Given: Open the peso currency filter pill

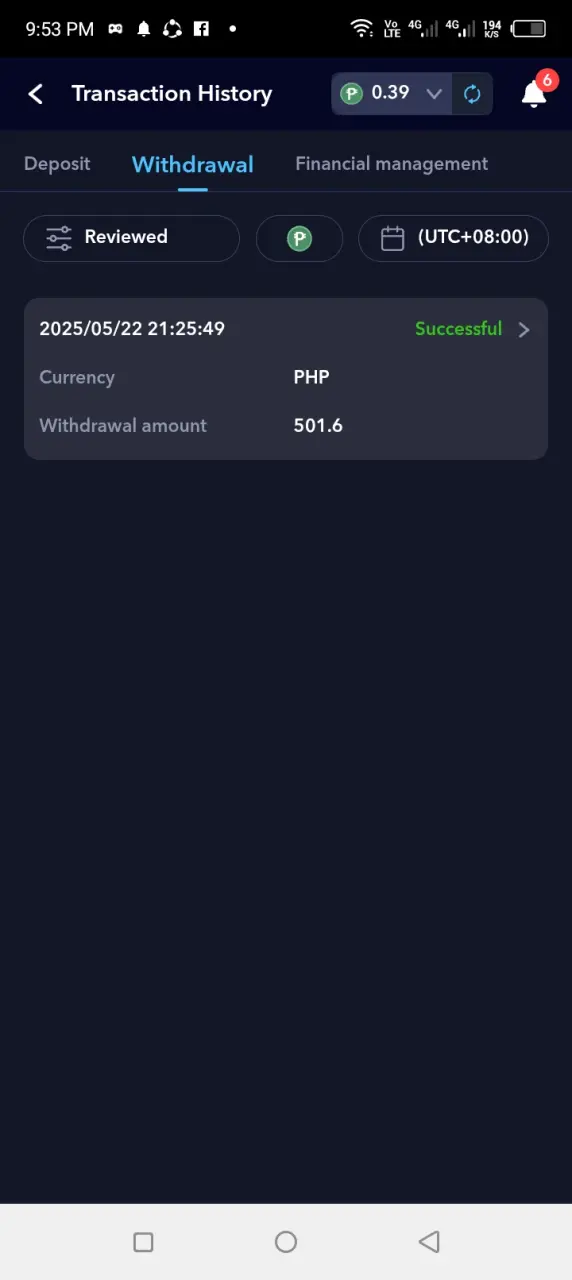Looking at the screenshot, I should pos(299,238).
